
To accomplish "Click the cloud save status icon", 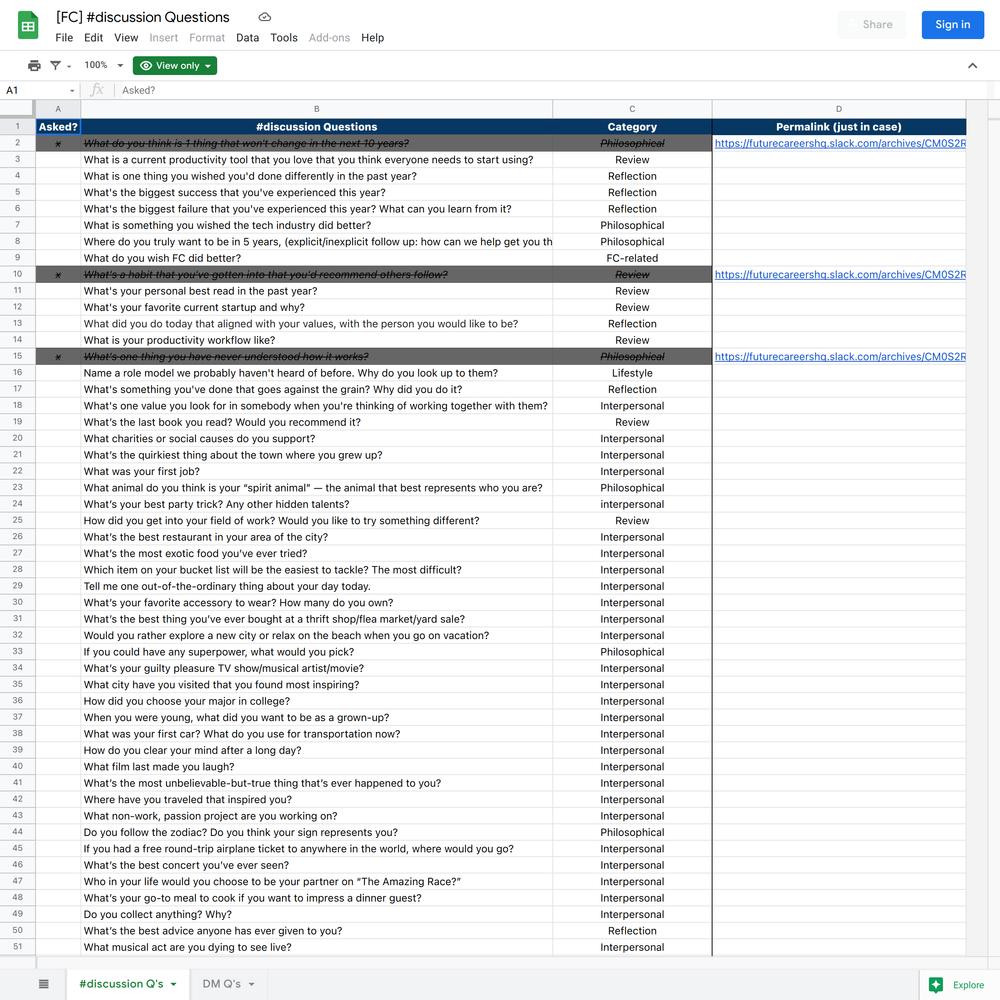I will (x=265, y=17).
